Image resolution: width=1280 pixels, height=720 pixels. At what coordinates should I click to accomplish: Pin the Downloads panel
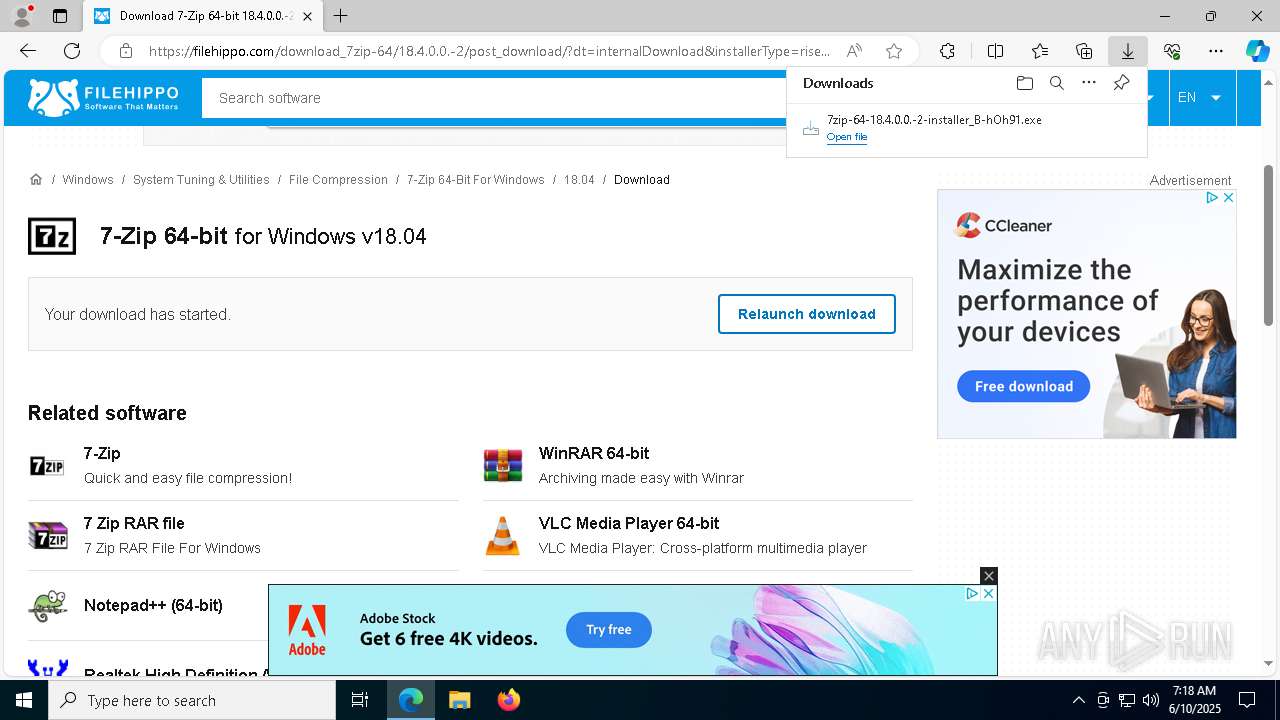tap(1121, 83)
